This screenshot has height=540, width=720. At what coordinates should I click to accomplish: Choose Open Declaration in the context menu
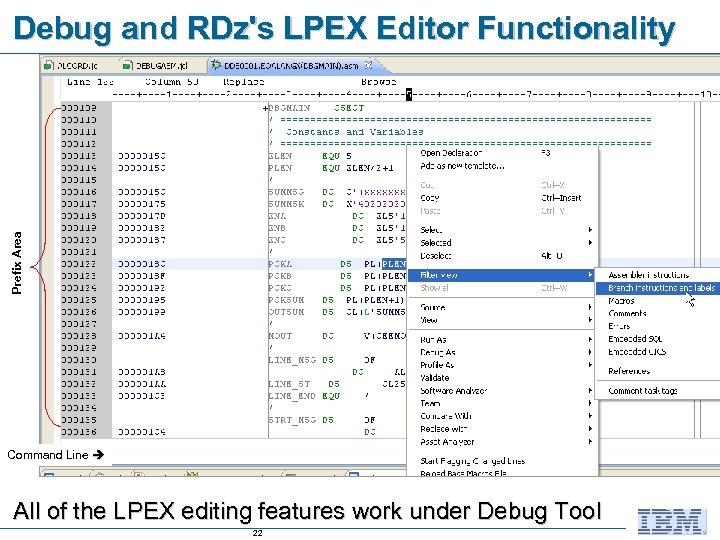(451, 153)
